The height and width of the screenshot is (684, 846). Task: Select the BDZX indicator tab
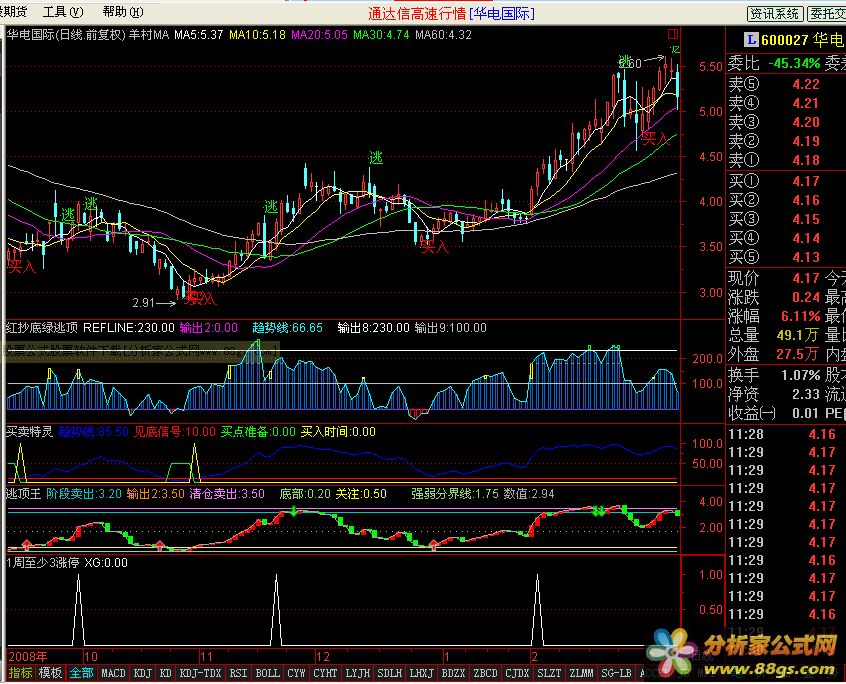(x=453, y=673)
